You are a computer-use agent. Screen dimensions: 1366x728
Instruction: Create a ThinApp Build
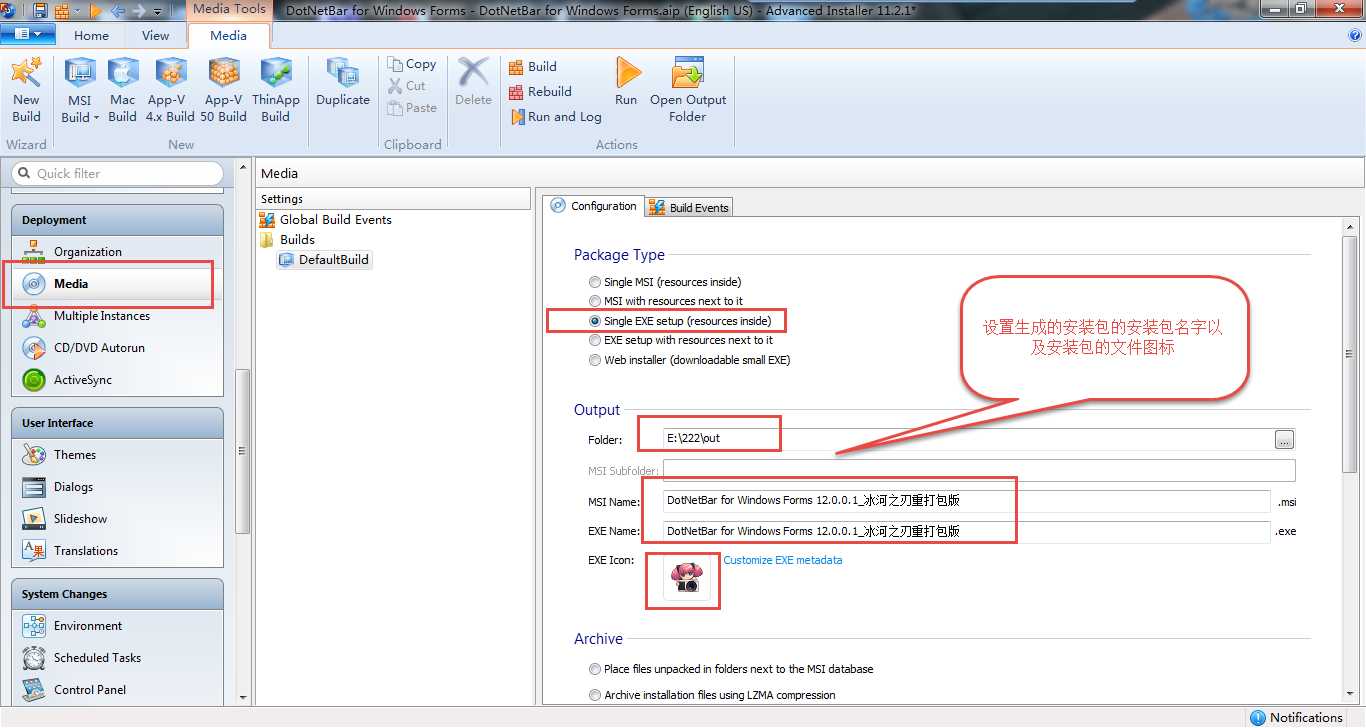(276, 90)
